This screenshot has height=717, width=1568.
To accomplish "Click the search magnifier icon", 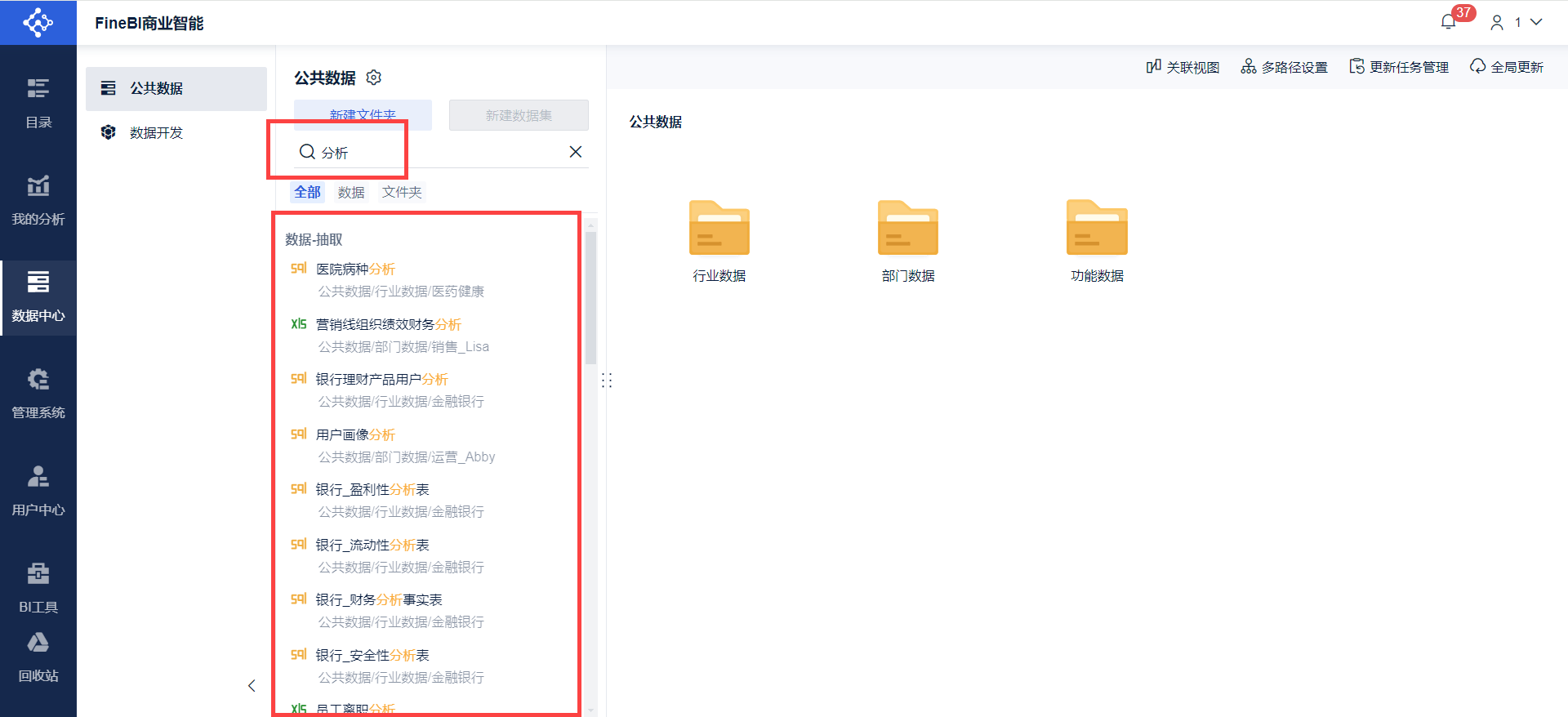I will (x=307, y=152).
